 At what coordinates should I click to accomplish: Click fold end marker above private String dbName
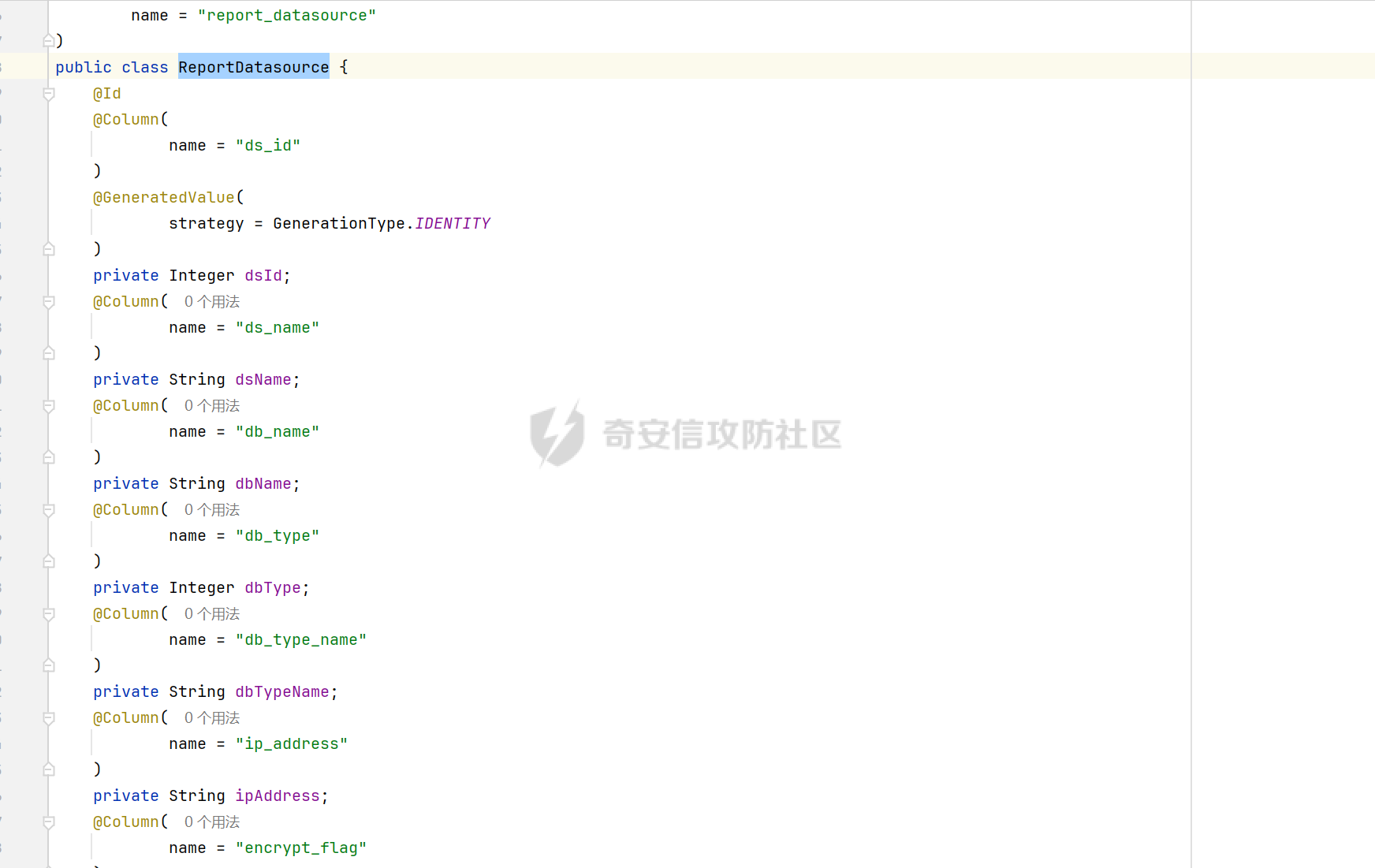pyautogui.click(x=49, y=457)
